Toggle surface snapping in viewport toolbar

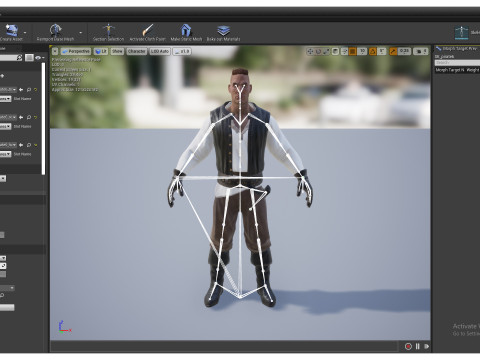(344, 51)
